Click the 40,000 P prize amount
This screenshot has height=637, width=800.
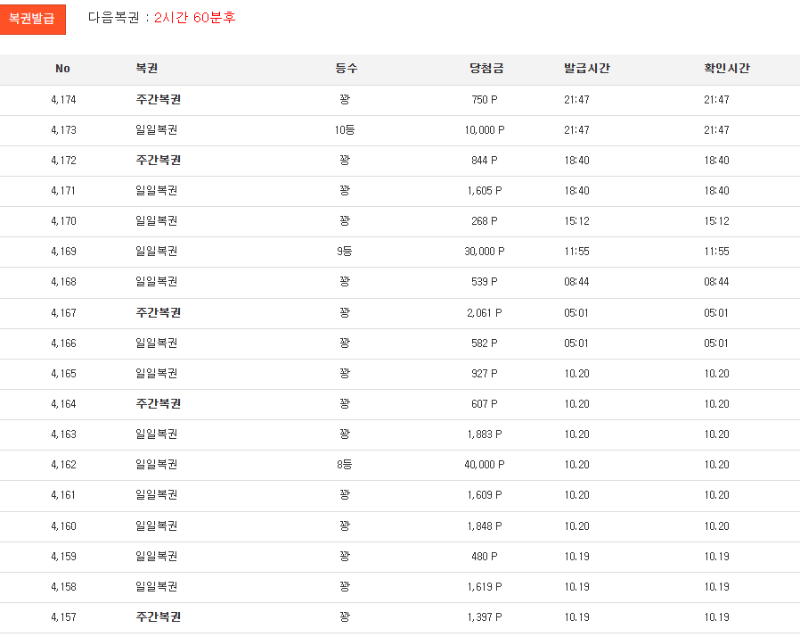point(484,465)
